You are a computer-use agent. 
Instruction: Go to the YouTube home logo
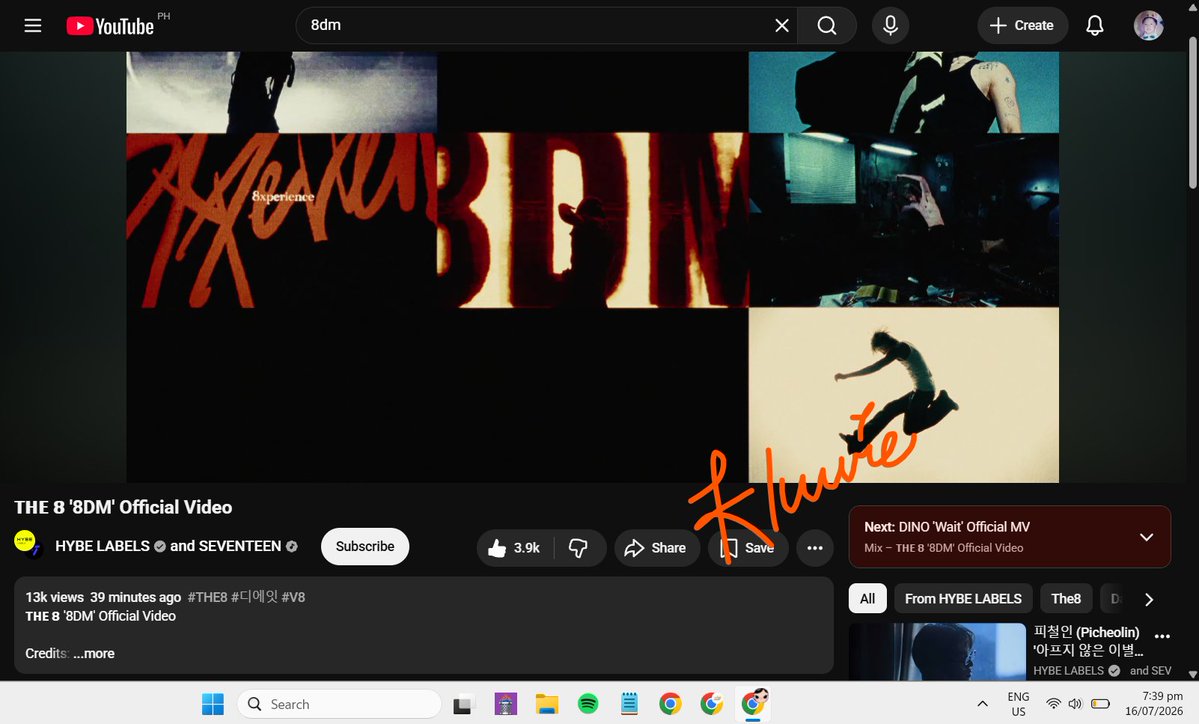[111, 26]
